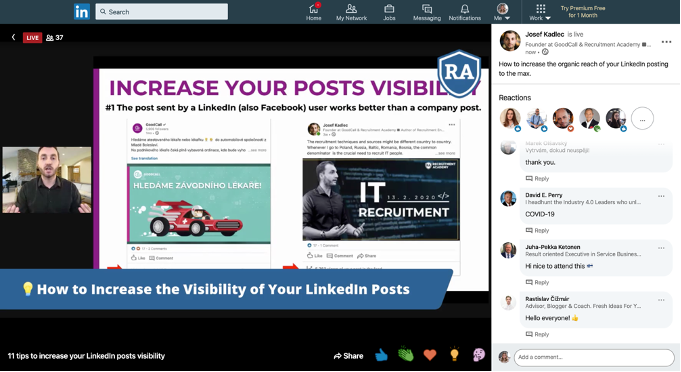Reply to Rastislav Čižmár's comment
681x372 pixels.
tap(538, 334)
